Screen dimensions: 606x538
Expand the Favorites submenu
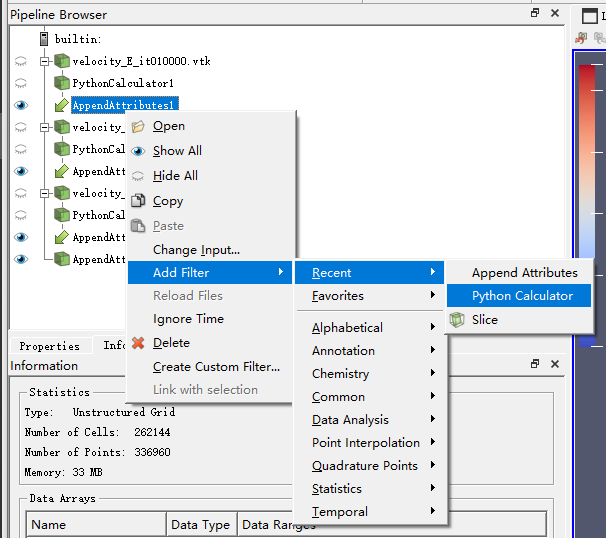369,296
